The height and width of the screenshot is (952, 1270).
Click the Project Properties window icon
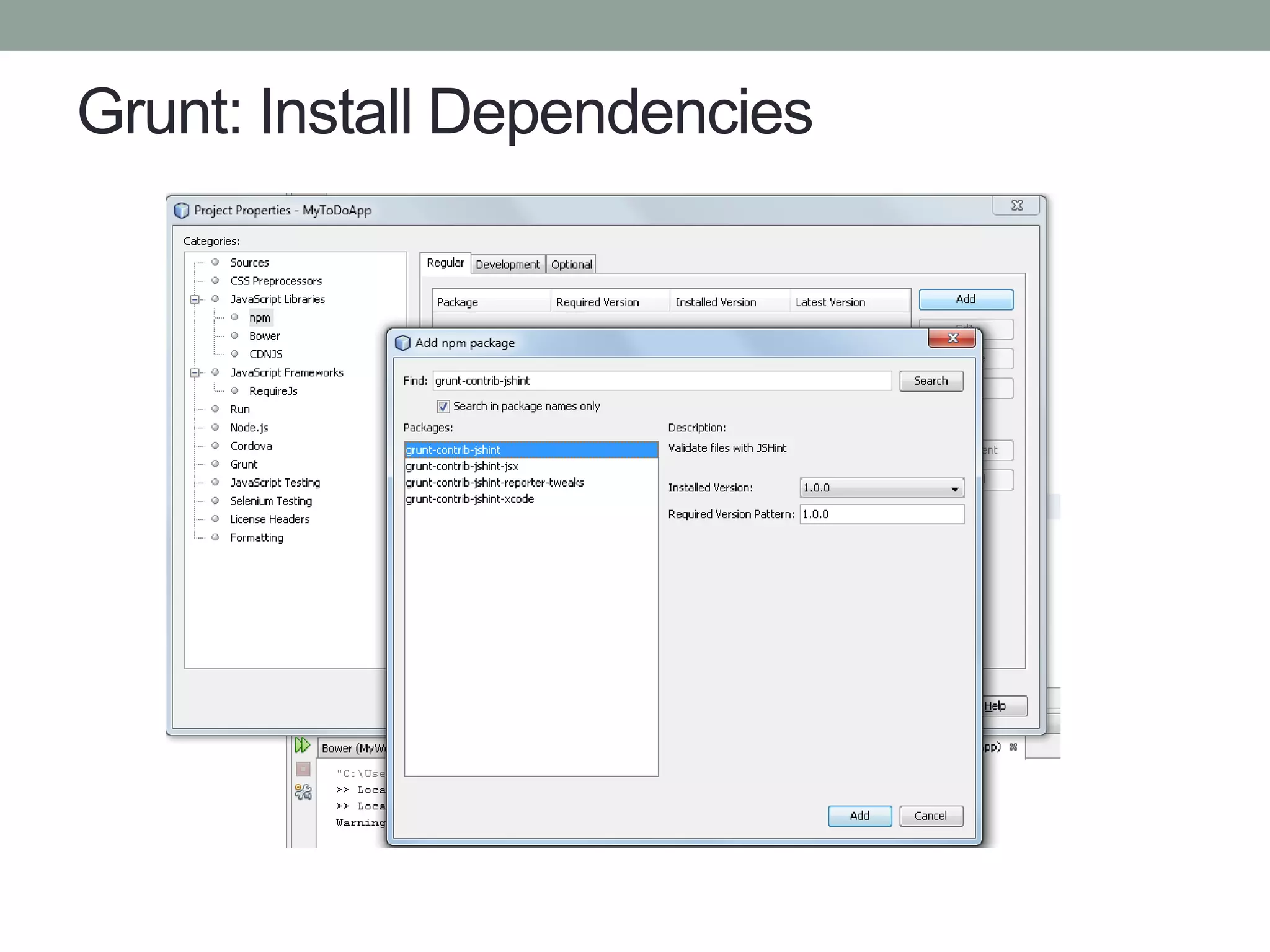181,211
